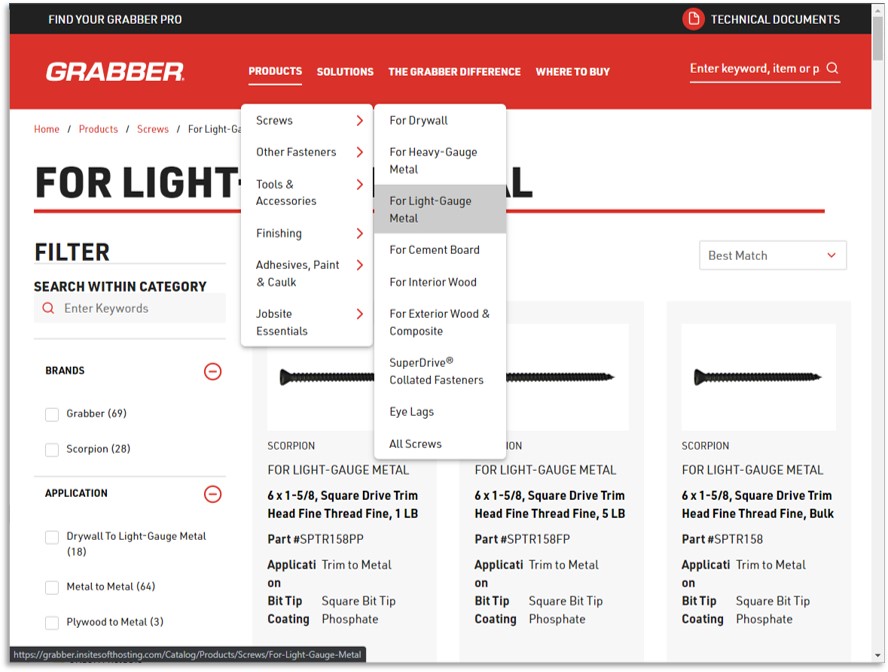Expand the Jobsite Essentials arrow
The width and height of the screenshot is (888, 672).
click(x=360, y=314)
